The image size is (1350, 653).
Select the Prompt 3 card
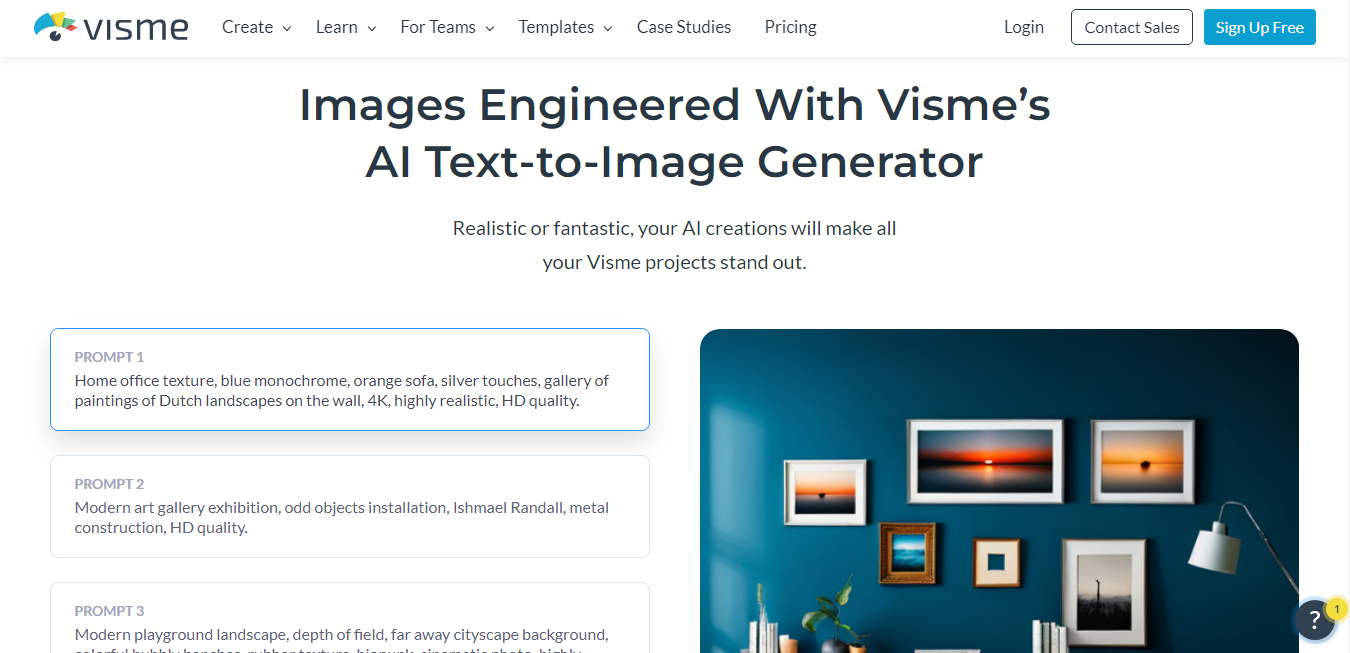(x=350, y=617)
